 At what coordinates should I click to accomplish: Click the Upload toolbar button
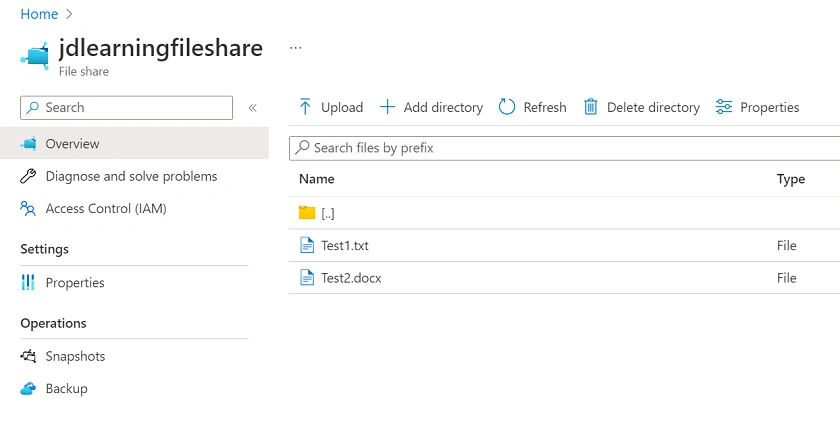click(331, 107)
